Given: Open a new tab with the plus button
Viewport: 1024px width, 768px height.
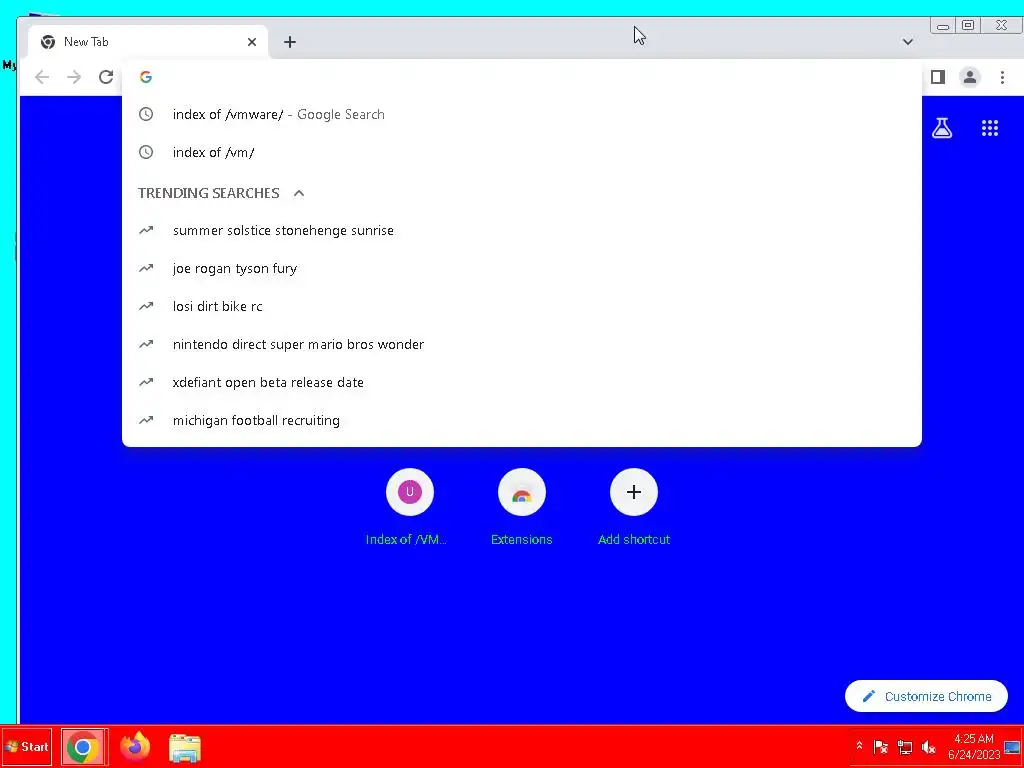Looking at the screenshot, I should (290, 42).
